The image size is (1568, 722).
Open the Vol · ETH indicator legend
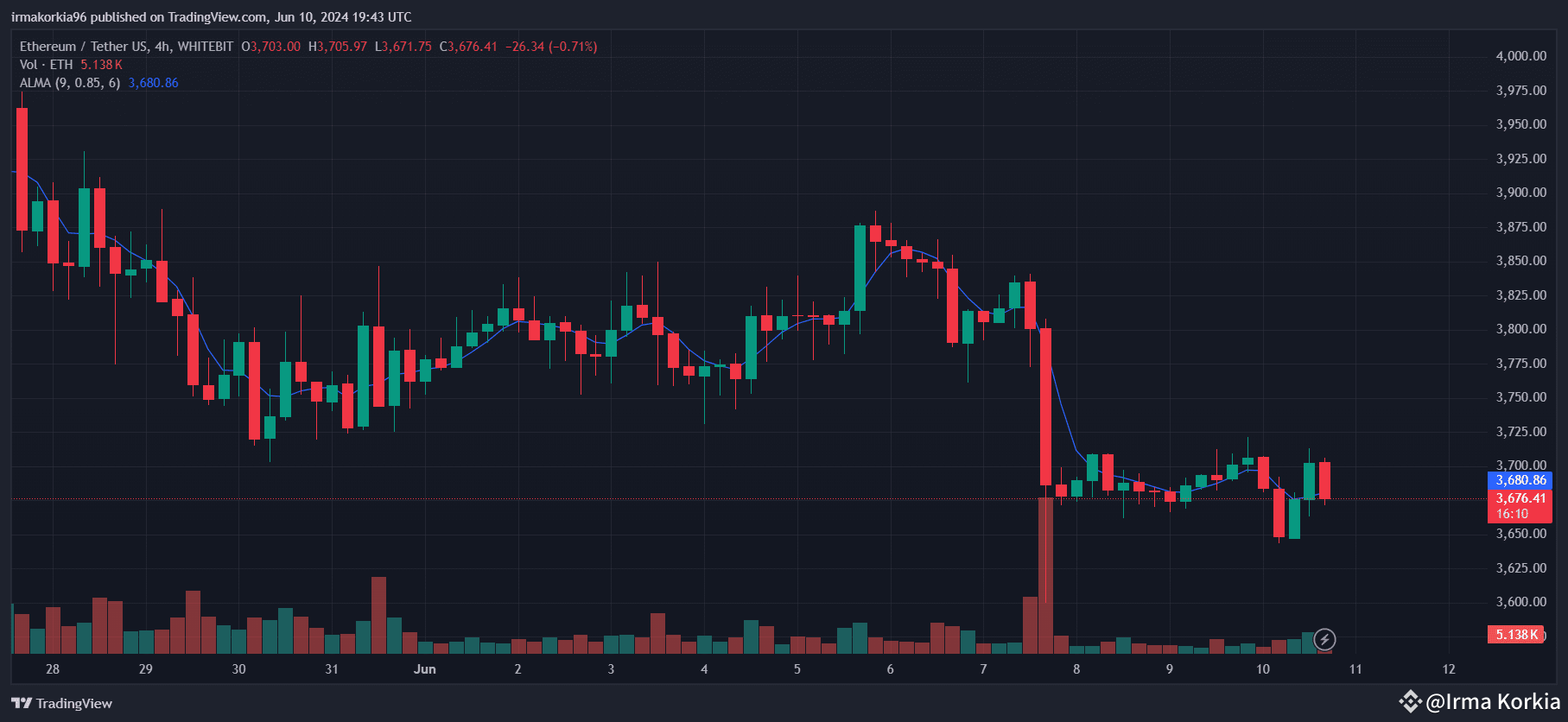tap(47, 65)
